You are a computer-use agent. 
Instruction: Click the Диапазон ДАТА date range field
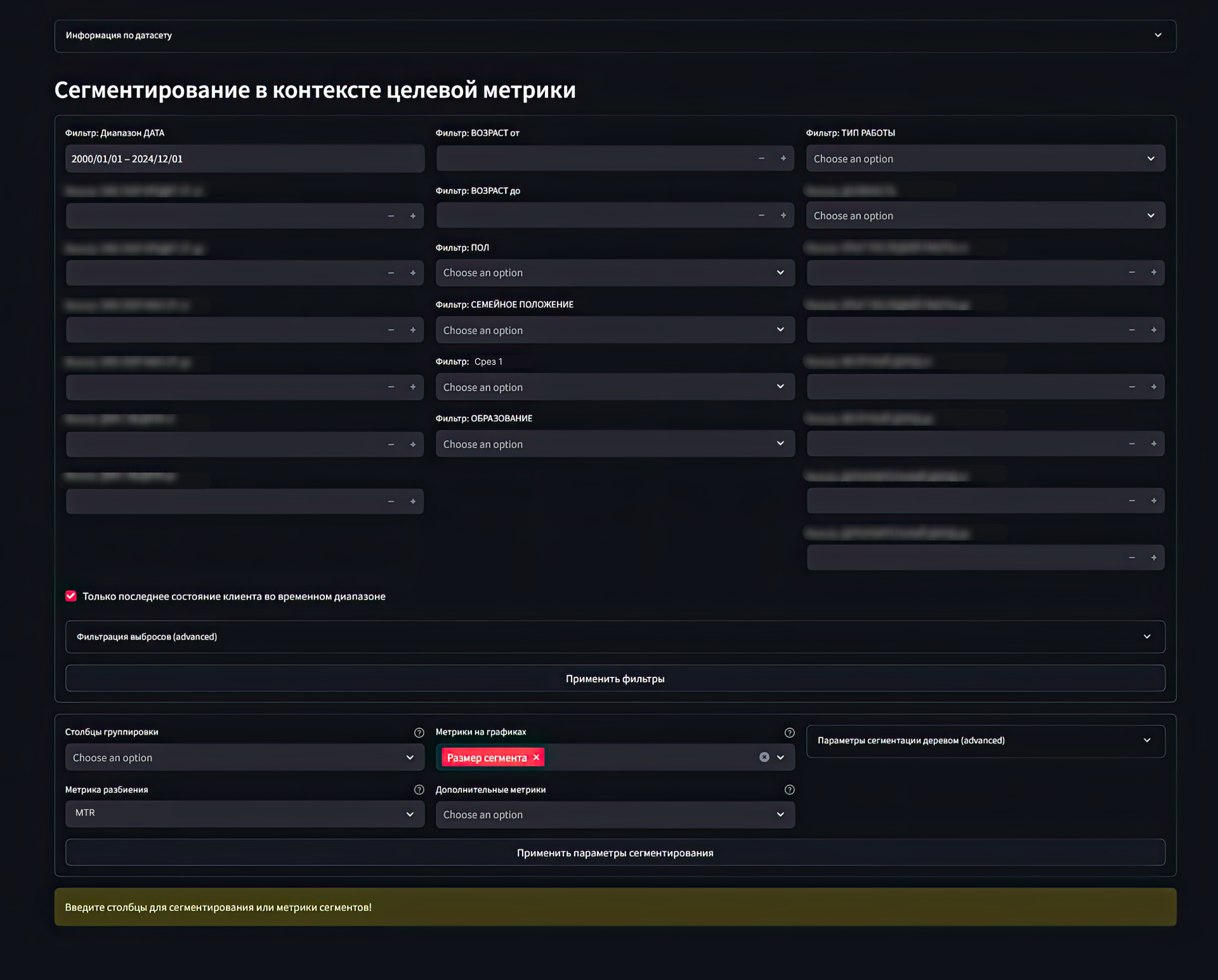(x=244, y=159)
